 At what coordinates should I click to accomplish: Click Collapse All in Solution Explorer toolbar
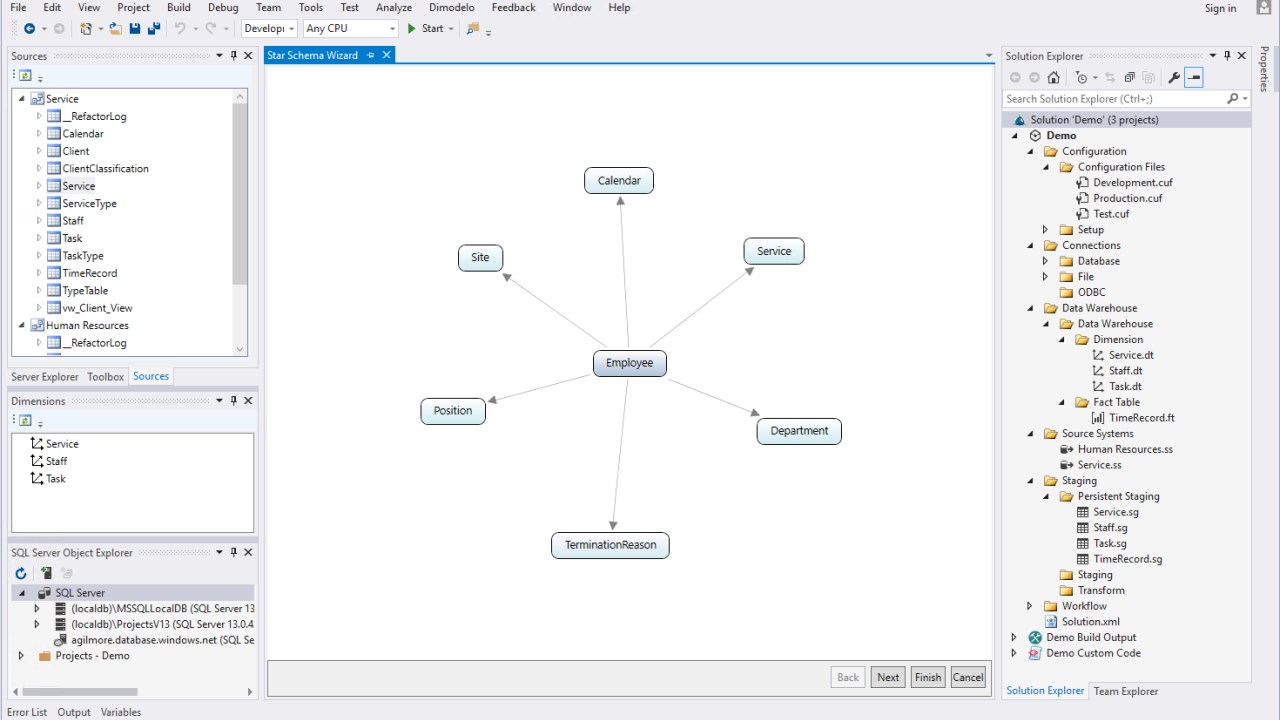point(1129,77)
